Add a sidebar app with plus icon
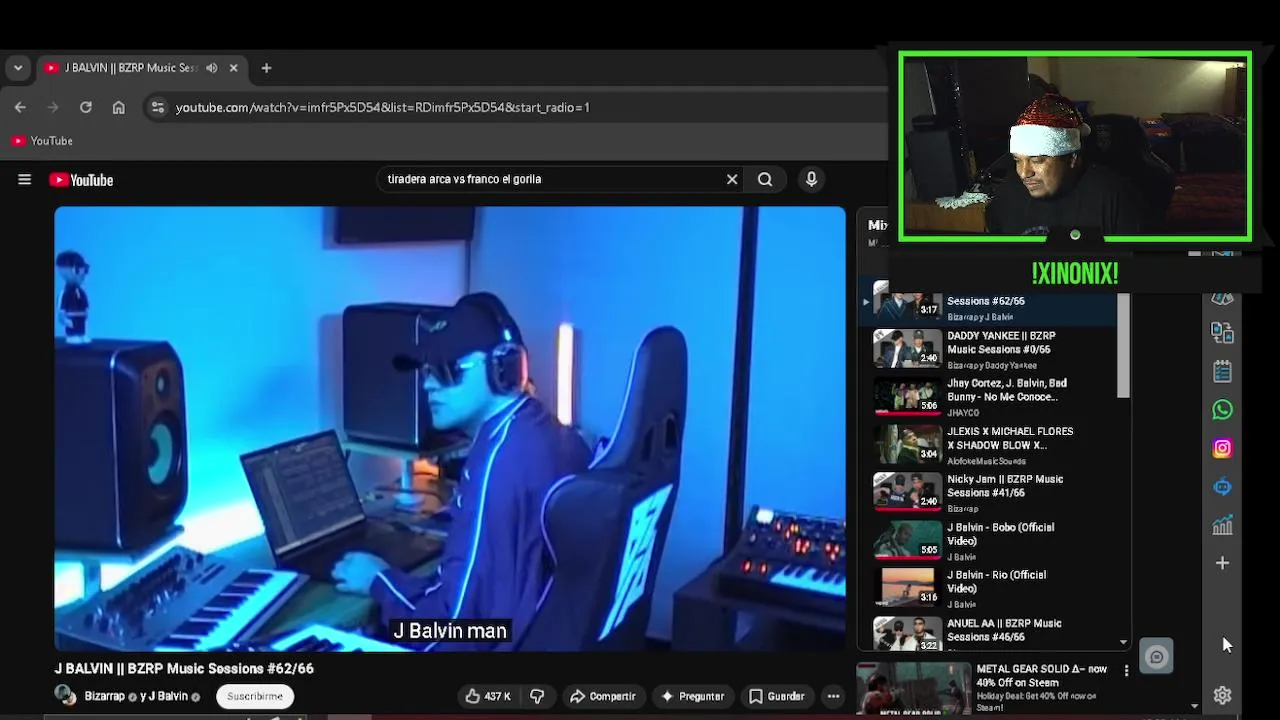 pos(1222,563)
